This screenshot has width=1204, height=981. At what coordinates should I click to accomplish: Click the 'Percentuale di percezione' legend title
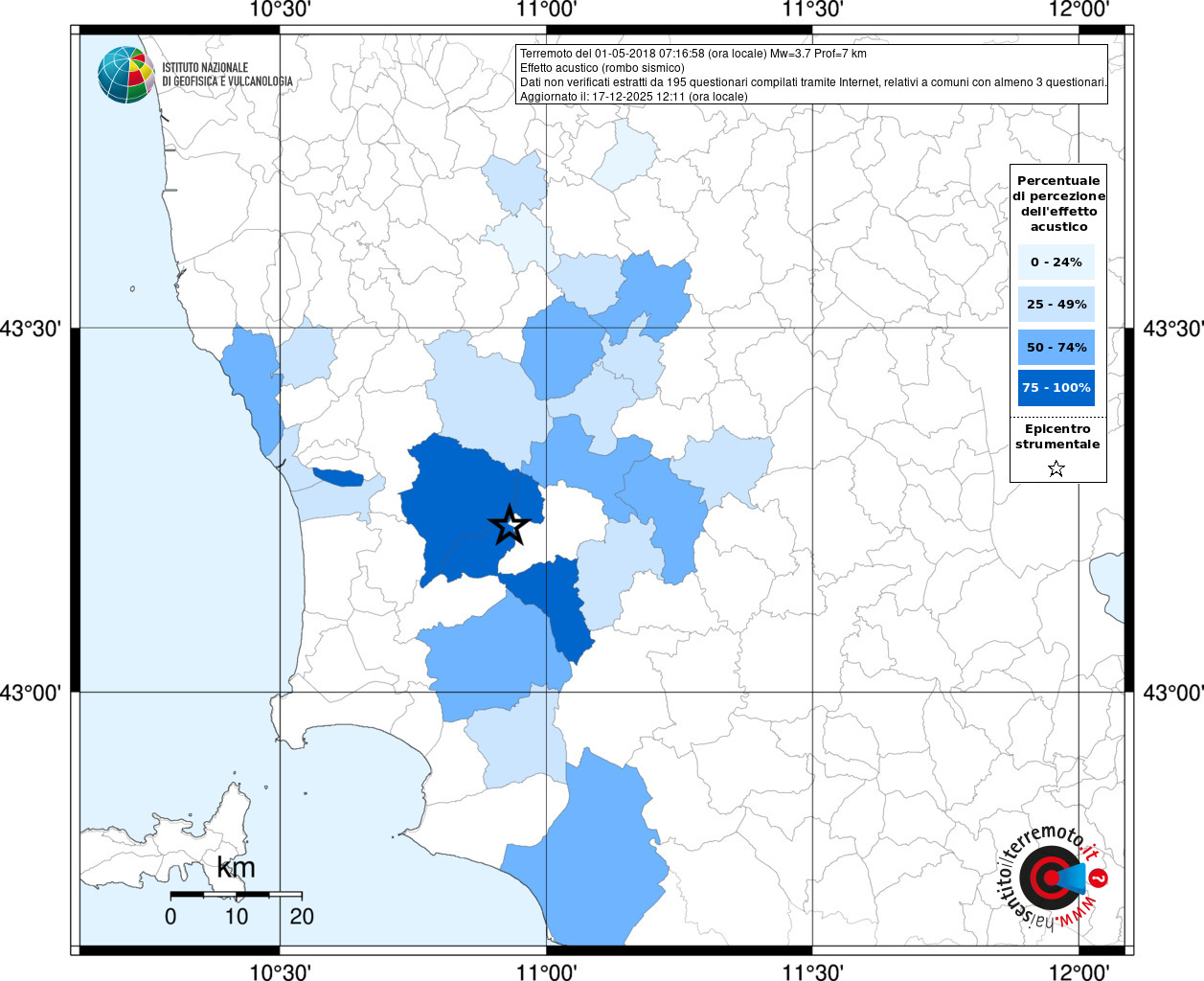(x=1058, y=203)
